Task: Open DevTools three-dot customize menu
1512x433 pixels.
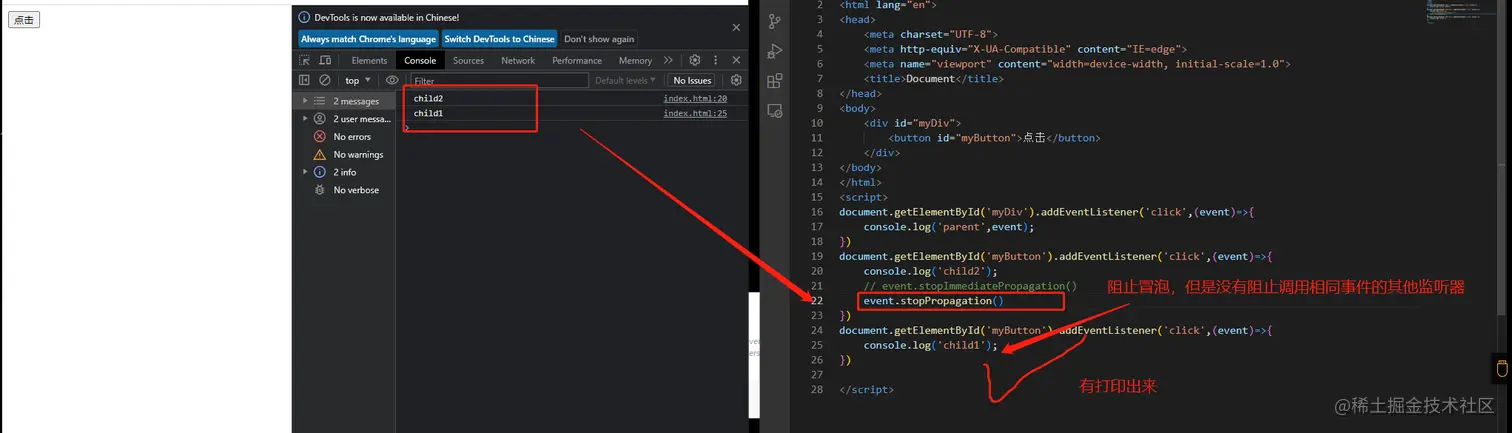Action: pyautogui.click(x=716, y=60)
